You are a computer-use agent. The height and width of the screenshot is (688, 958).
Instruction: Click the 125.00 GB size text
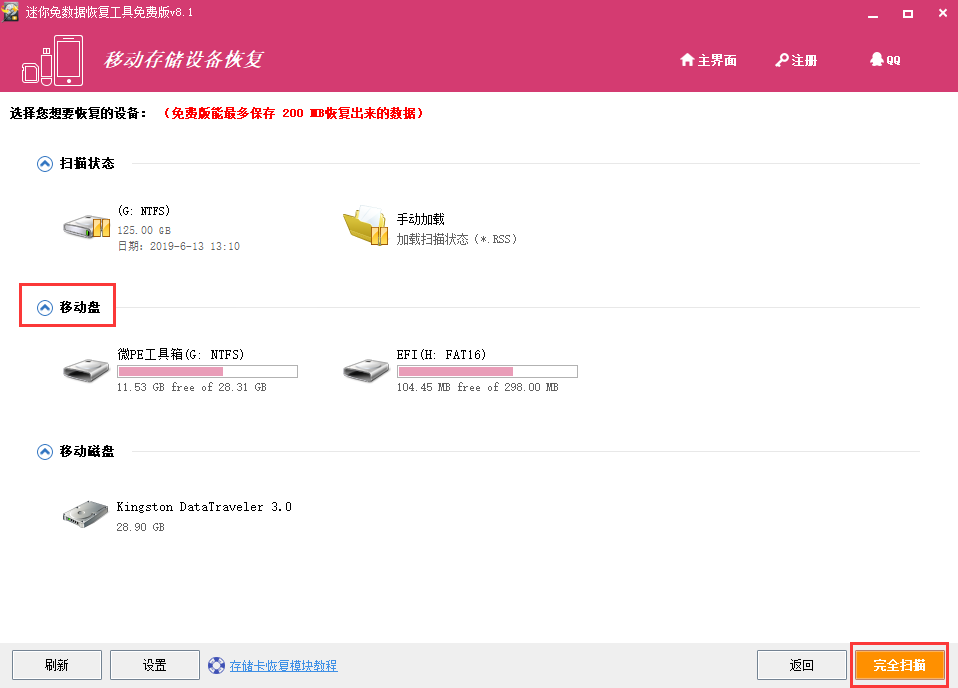pyautogui.click(x=144, y=230)
